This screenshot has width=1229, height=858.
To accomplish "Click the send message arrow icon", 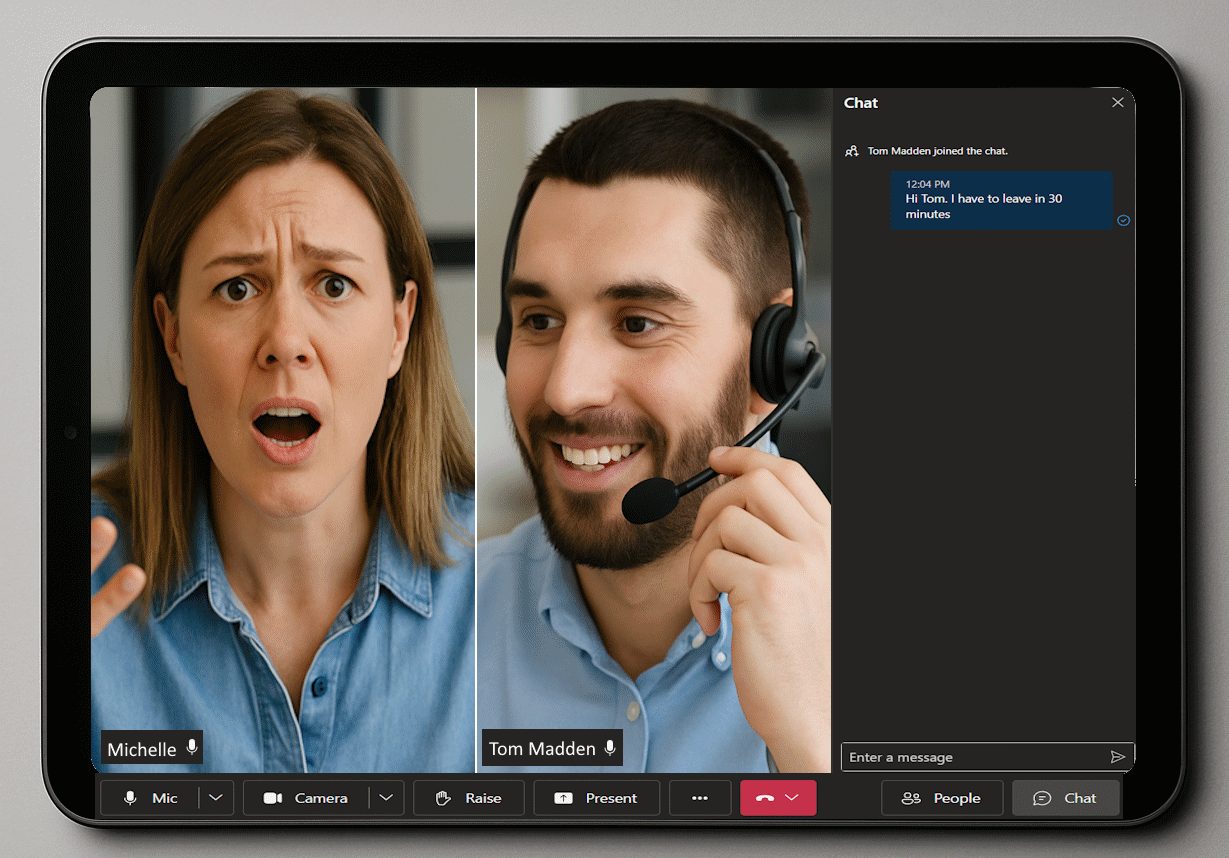I will click(1118, 757).
